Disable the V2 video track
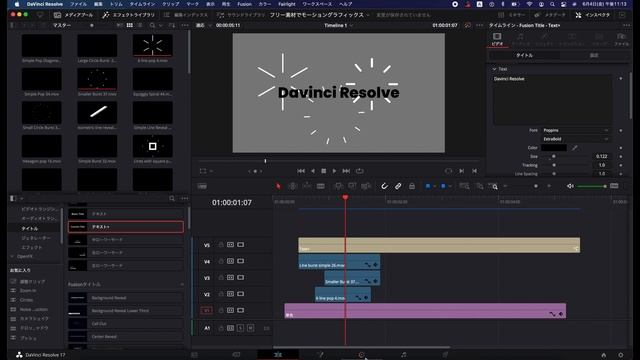The image size is (640, 360). 240,294
